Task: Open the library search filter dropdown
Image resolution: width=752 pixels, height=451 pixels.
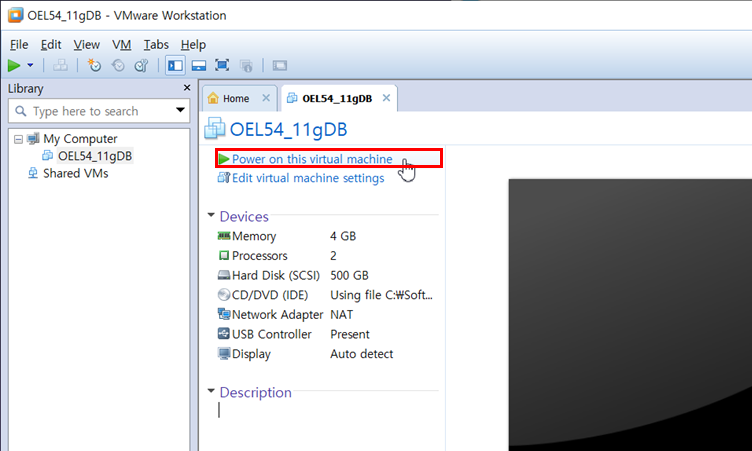Action: (180, 110)
